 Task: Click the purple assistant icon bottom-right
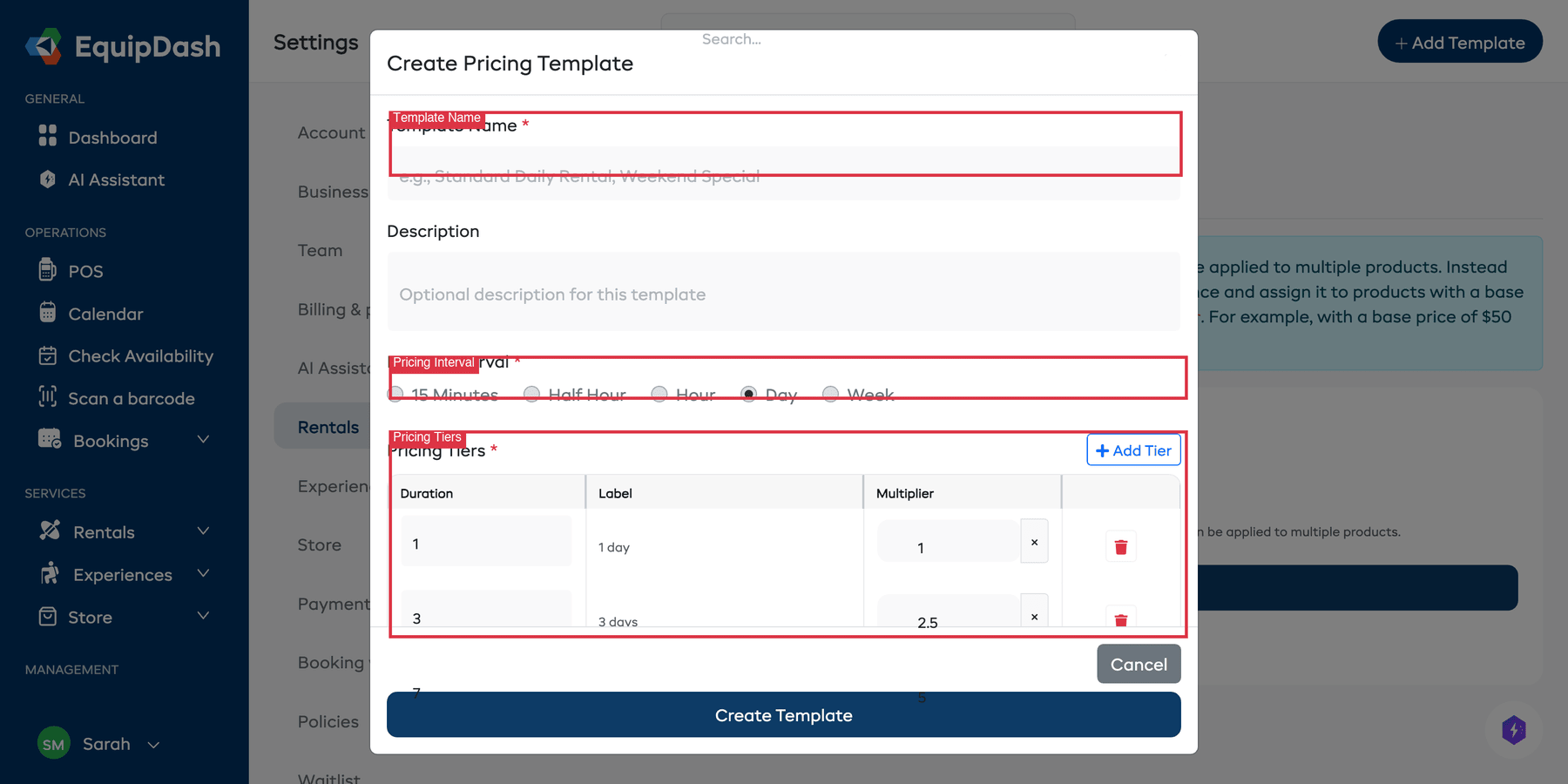pos(1514,731)
